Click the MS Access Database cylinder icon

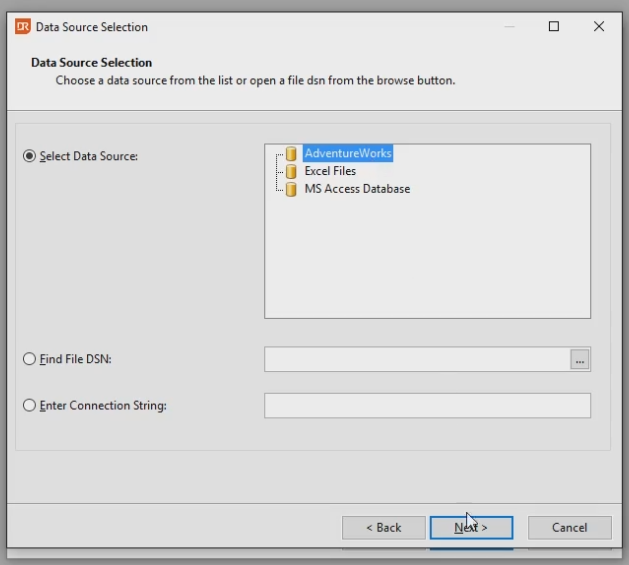pyautogui.click(x=291, y=189)
